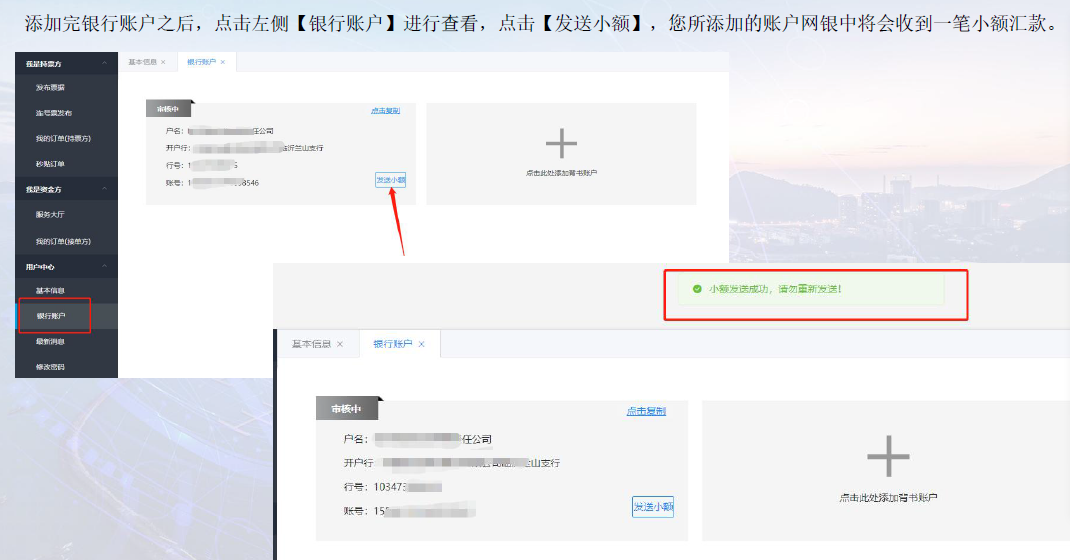This screenshot has width=1070, height=560.
Task: Open 服务大厅 in the sidebar
Action: point(50,214)
